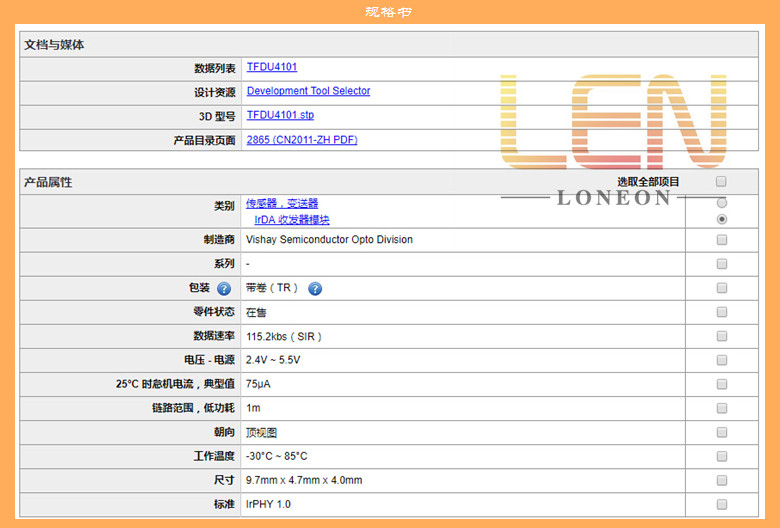Click the 1m link range value
The width and height of the screenshot is (780, 528).
[253, 408]
